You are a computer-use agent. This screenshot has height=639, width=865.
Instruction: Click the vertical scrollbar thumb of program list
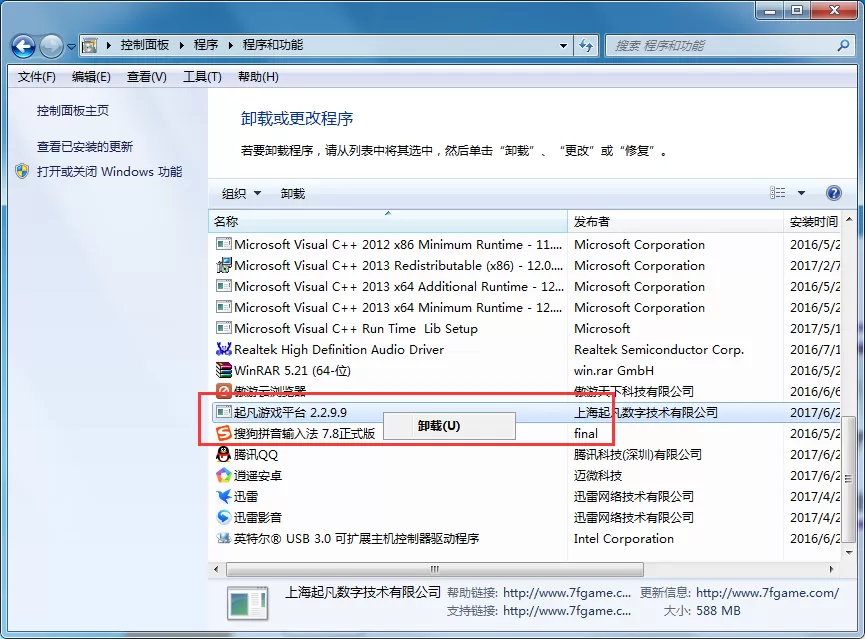(849, 478)
